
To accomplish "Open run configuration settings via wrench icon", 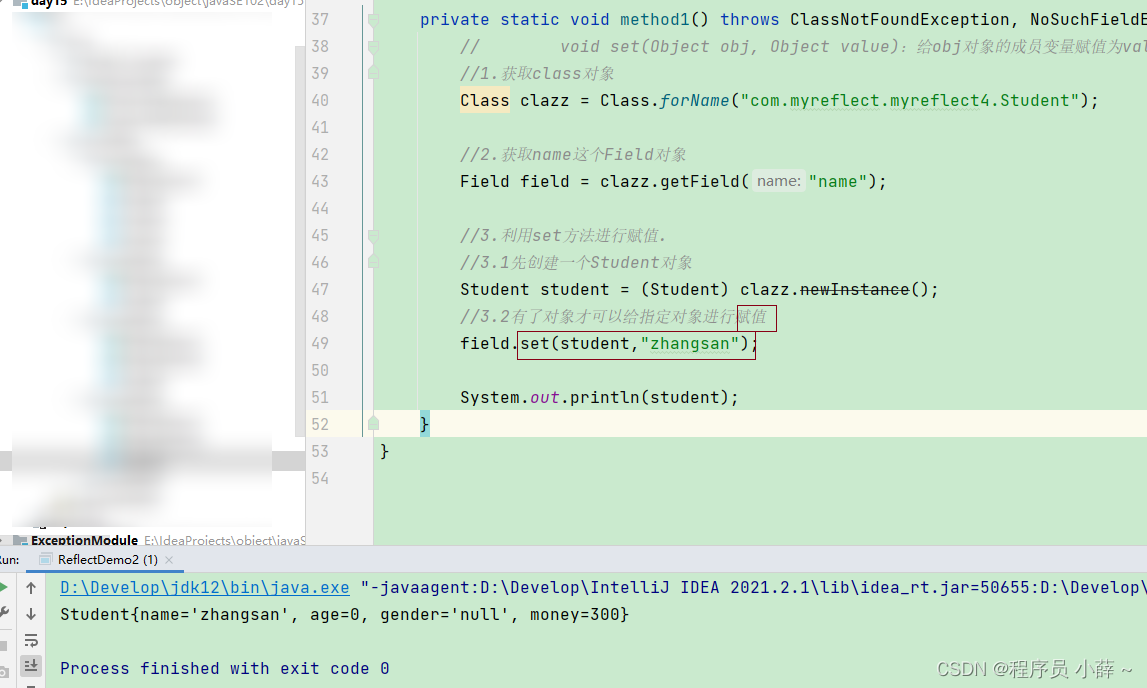I will 4,613.
